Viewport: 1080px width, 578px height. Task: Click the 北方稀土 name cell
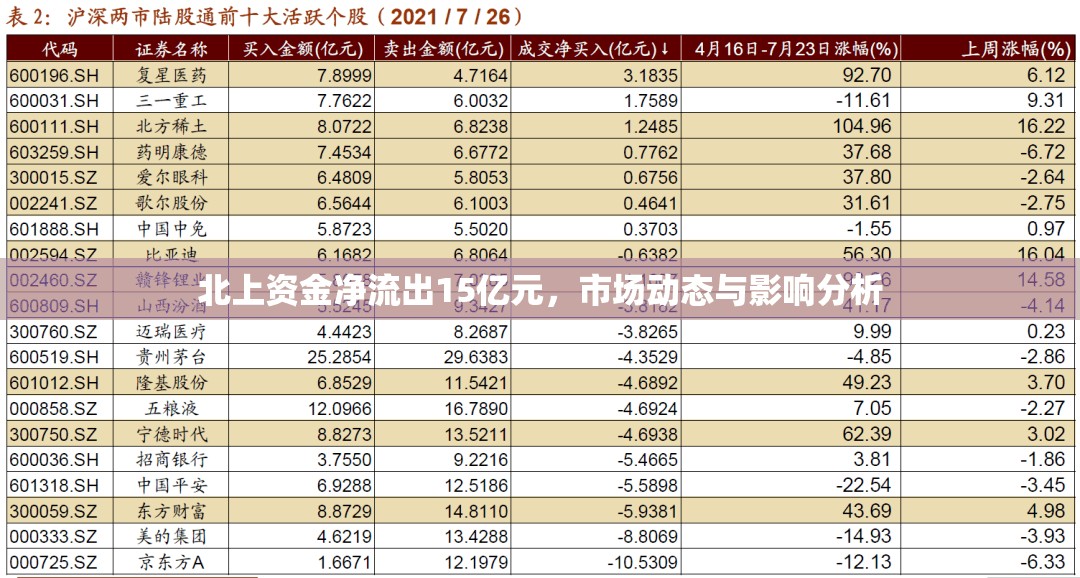[x=171, y=127]
